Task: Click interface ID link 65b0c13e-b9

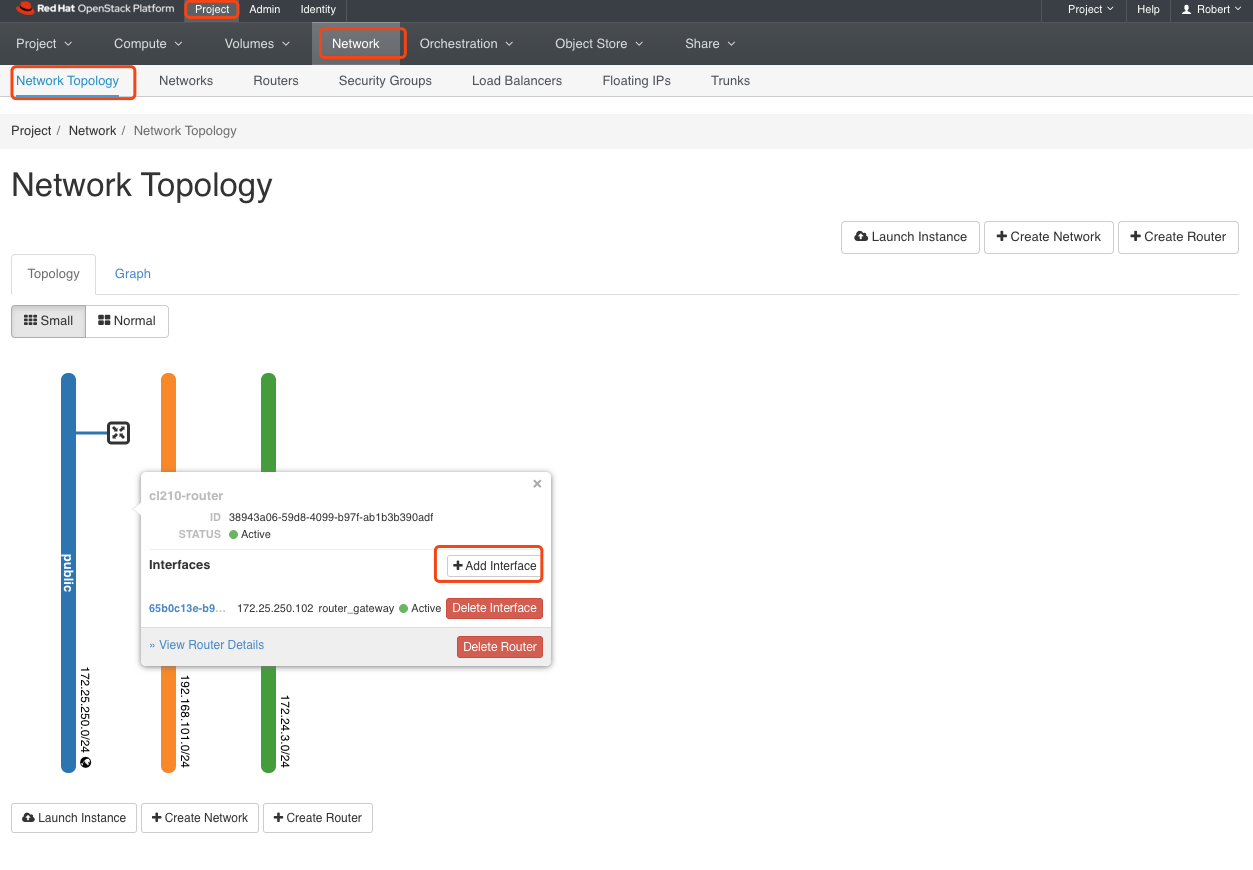Action: tap(187, 608)
